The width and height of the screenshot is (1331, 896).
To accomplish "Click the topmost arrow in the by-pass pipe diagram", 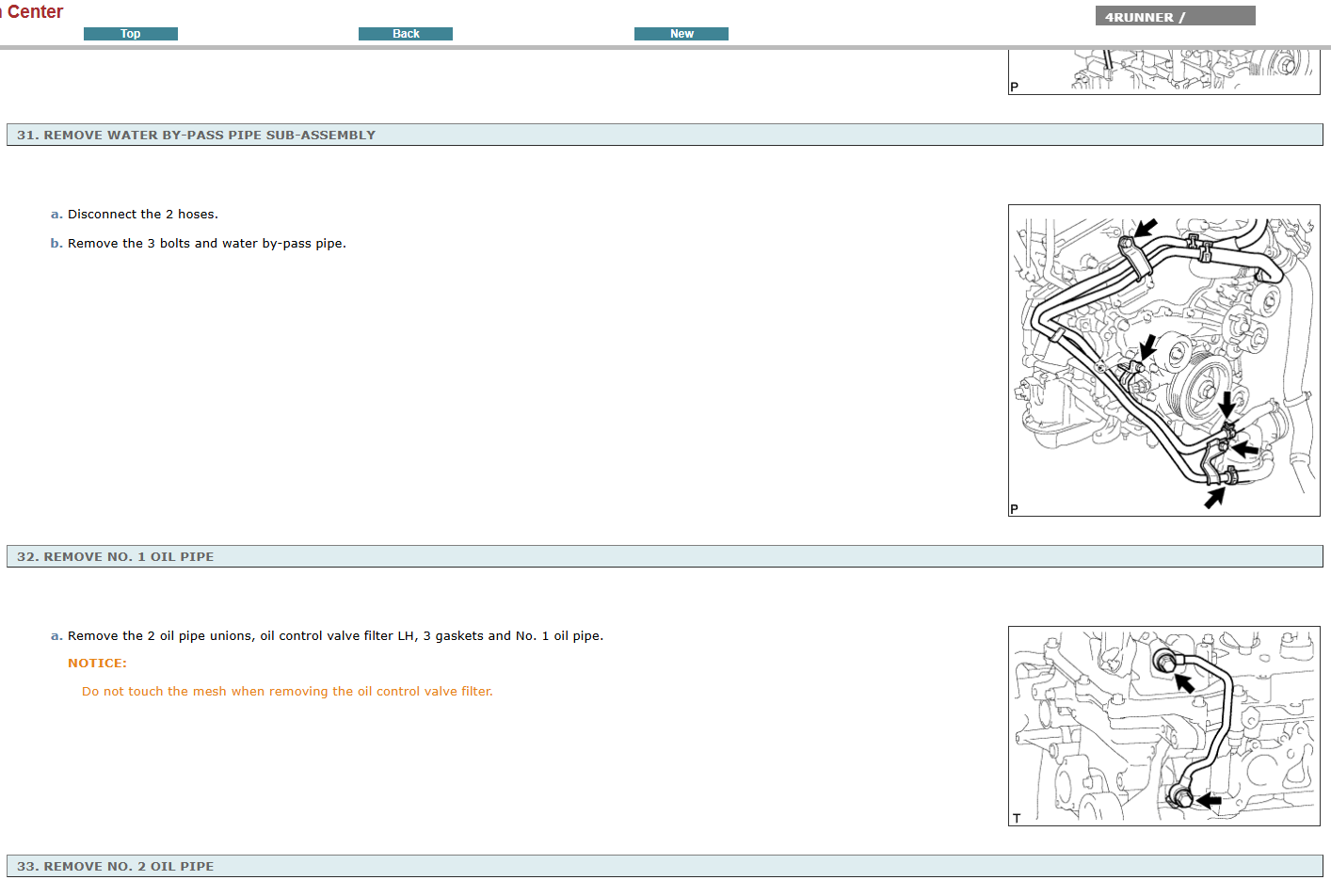I will [x=1146, y=228].
